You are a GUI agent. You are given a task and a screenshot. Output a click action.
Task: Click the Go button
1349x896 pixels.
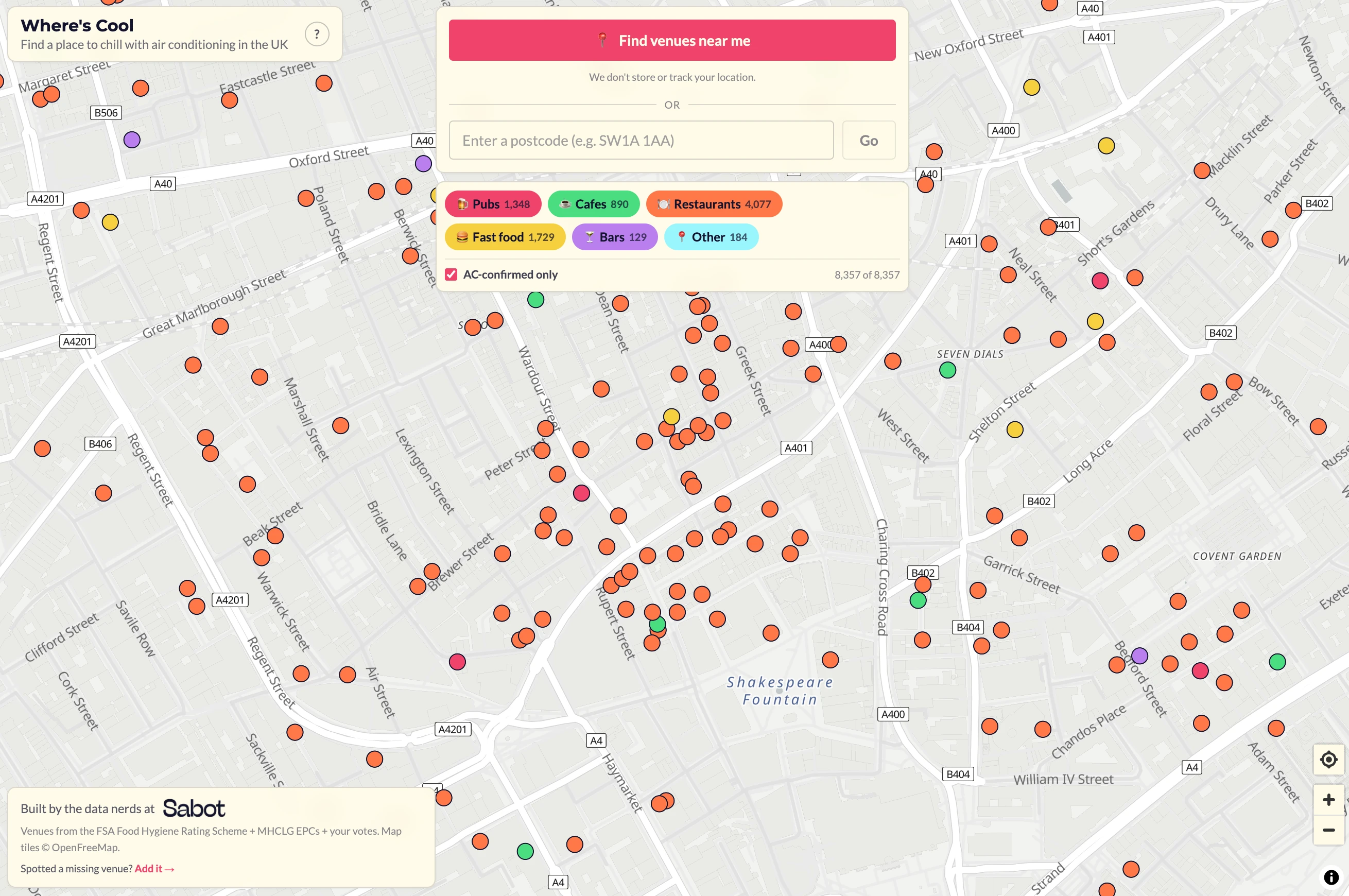(869, 140)
